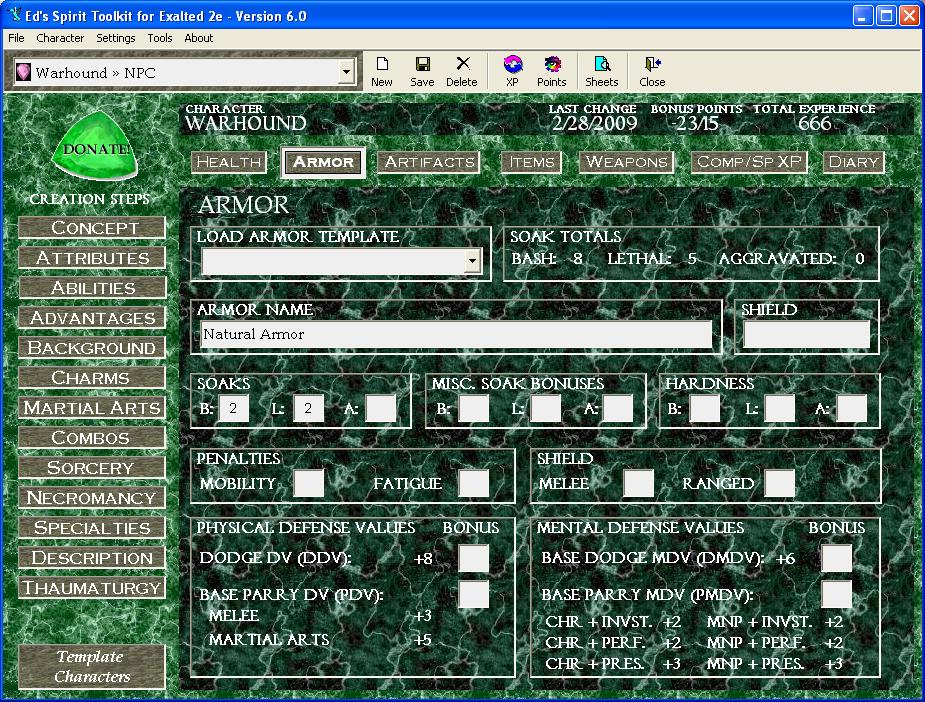
Task: Click the application icon in the title bar
Action: (14, 15)
